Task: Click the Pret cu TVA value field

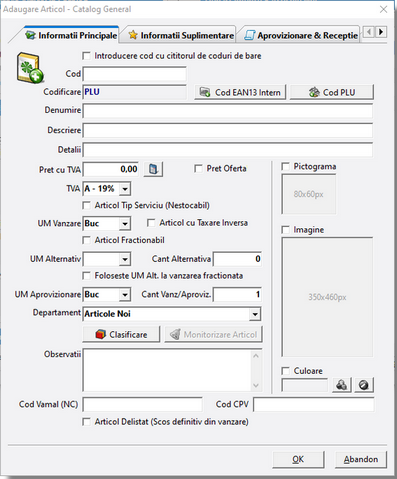Action: (x=111, y=169)
